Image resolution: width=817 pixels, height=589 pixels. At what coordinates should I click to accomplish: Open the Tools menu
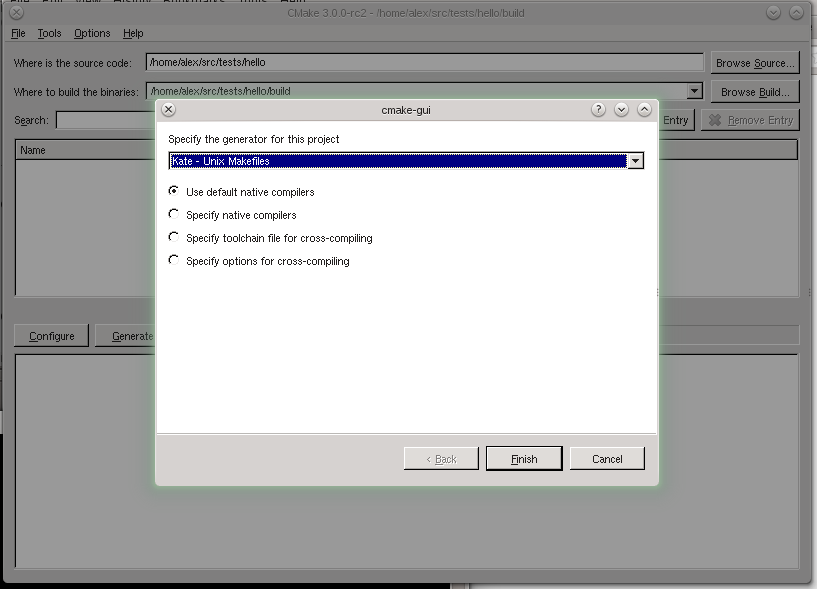click(49, 33)
